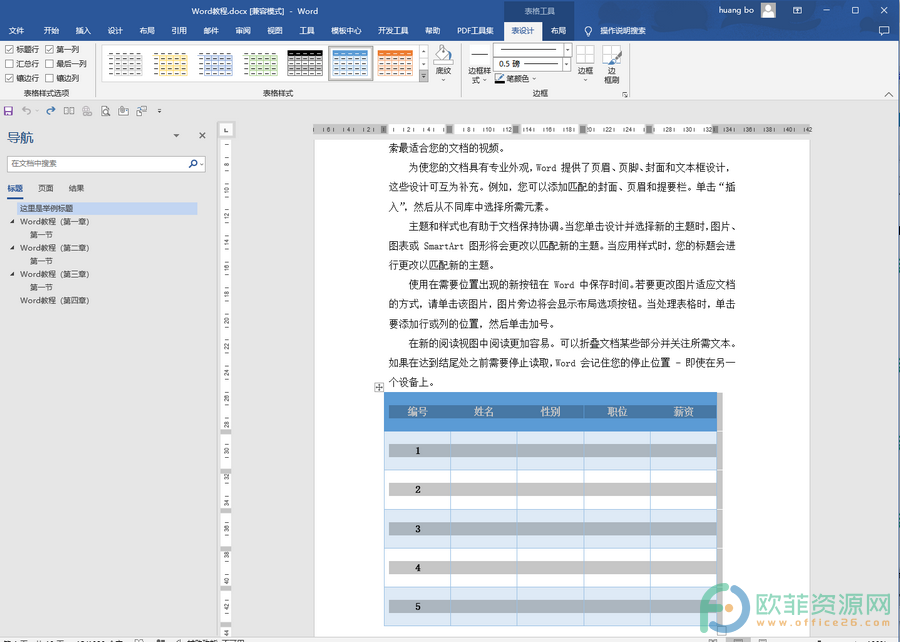Jump to heading Word教程（第四章）
Screen dimensions: 900x642
pyautogui.click(x=55, y=301)
